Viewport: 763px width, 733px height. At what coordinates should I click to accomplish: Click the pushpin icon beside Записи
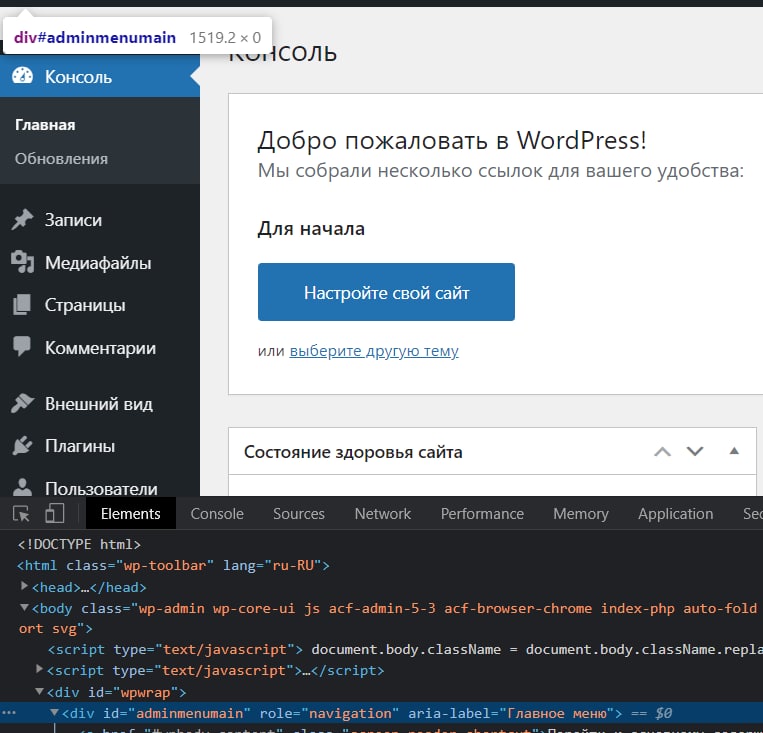click(22, 220)
